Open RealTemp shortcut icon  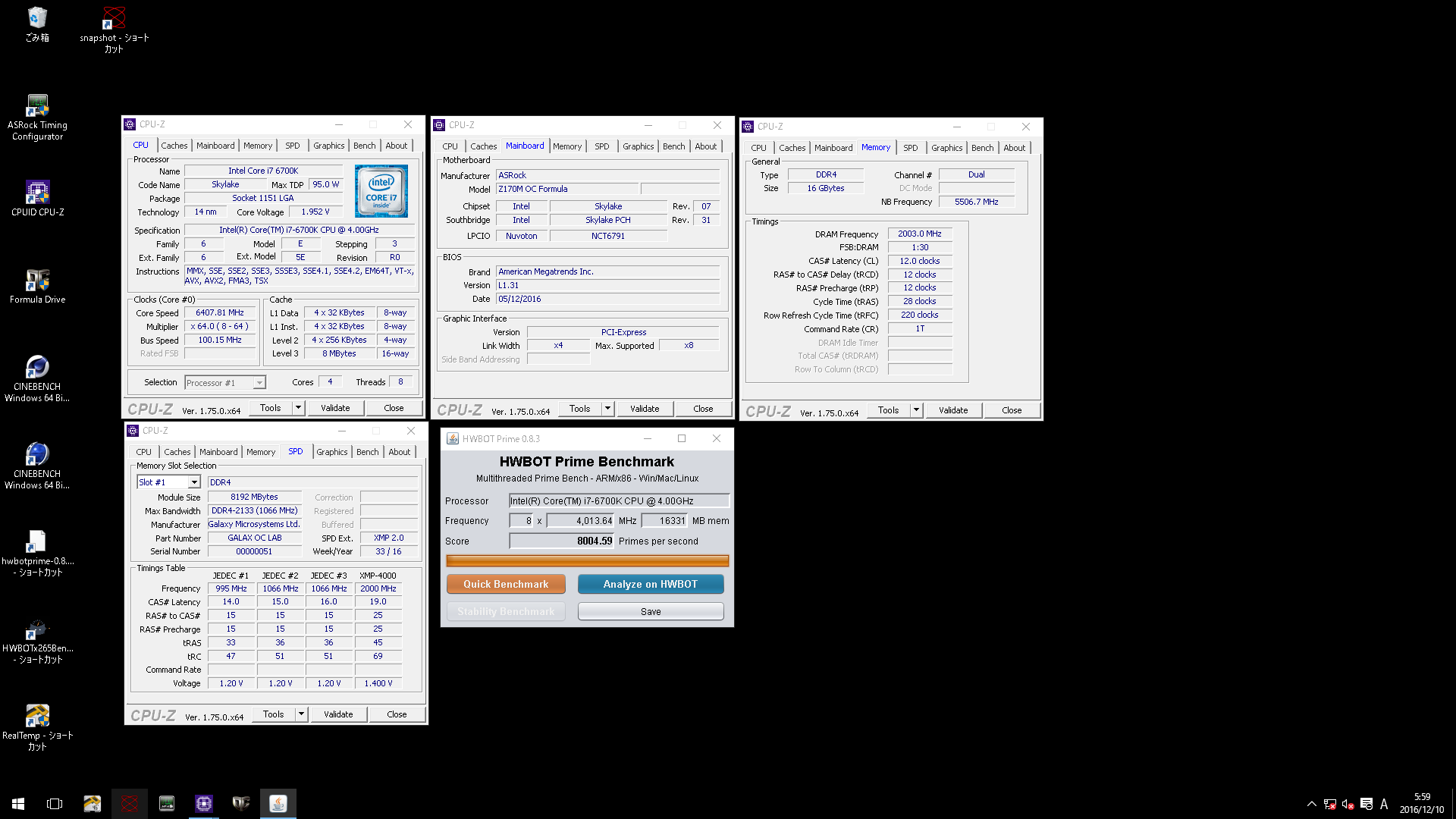click(x=37, y=727)
